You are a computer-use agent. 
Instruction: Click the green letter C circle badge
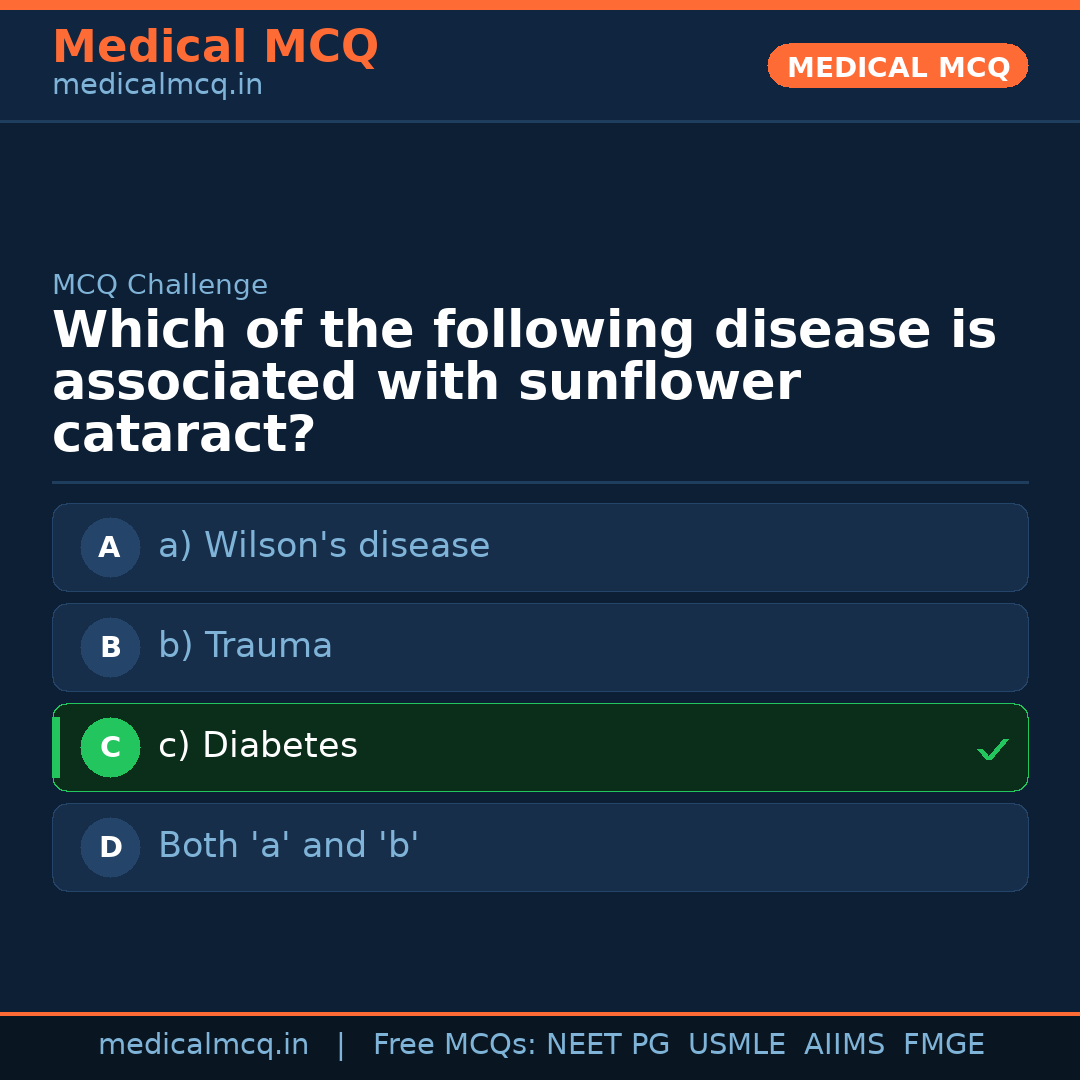(x=110, y=747)
